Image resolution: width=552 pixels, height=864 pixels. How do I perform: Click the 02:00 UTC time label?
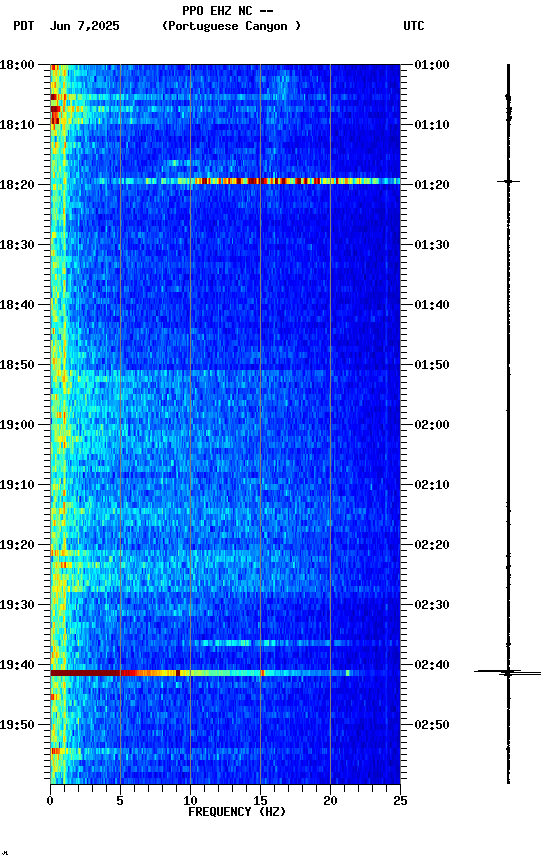tap(432, 425)
